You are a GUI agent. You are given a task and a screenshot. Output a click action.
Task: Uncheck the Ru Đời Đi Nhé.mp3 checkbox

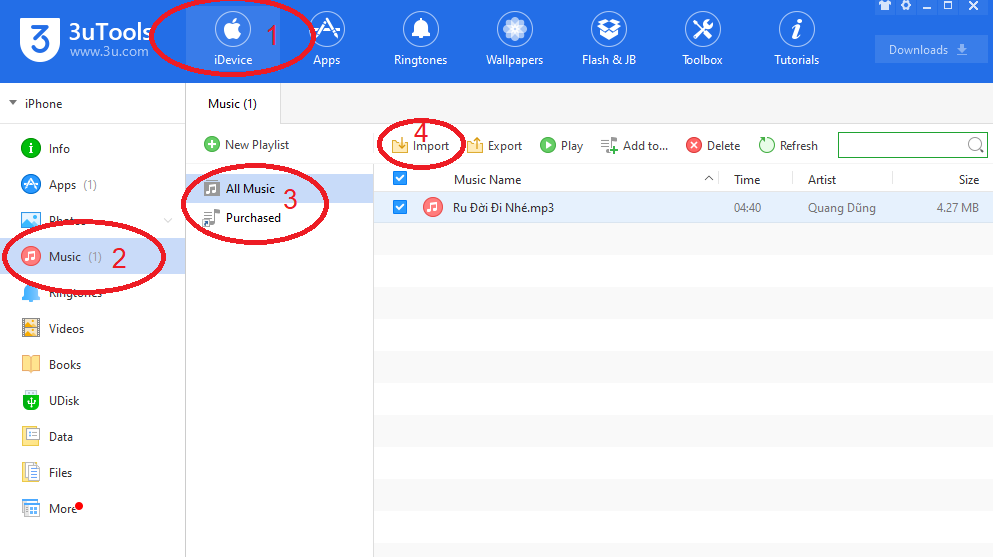click(x=400, y=207)
